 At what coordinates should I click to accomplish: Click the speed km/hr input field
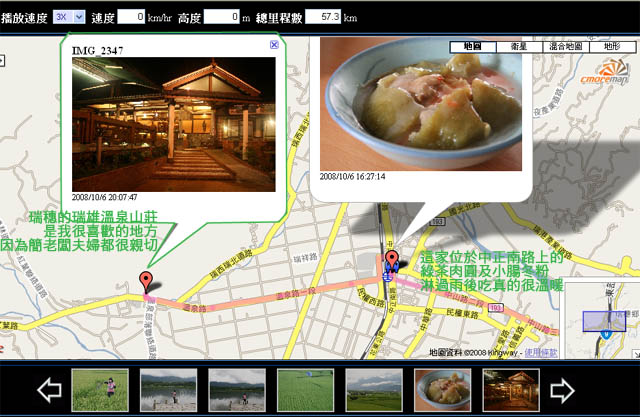pyautogui.click(x=131, y=17)
